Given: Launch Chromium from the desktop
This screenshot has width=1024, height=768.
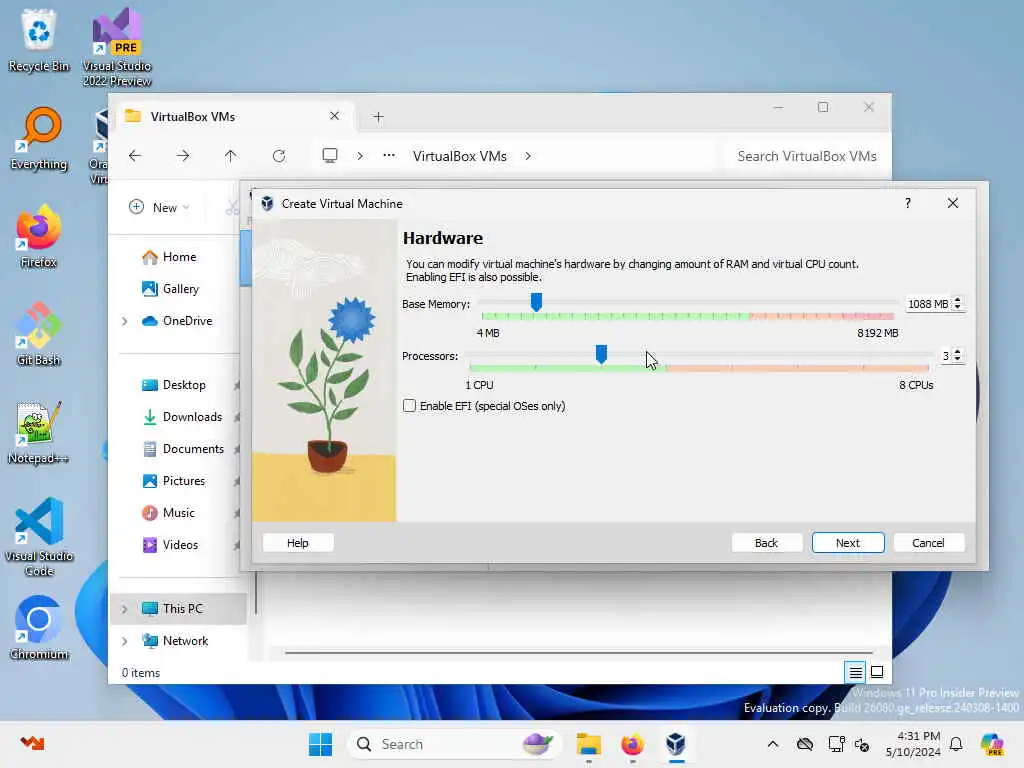Looking at the screenshot, I should (x=39, y=628).
